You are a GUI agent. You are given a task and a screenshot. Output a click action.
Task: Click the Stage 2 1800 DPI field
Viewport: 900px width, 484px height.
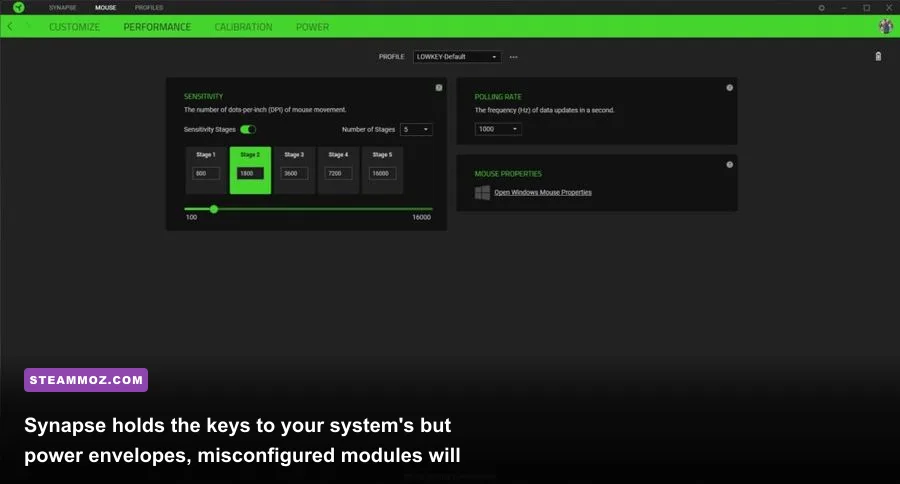[x=250, y=173]
